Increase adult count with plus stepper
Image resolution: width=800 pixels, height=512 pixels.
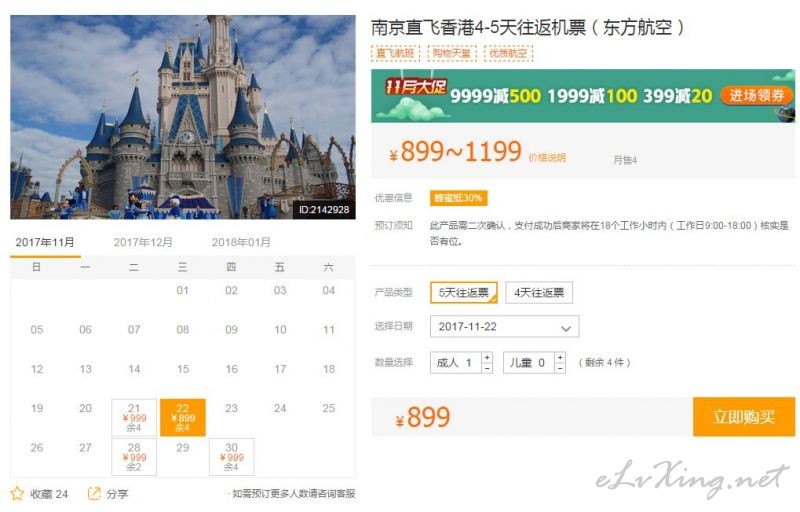click(487, 357)
